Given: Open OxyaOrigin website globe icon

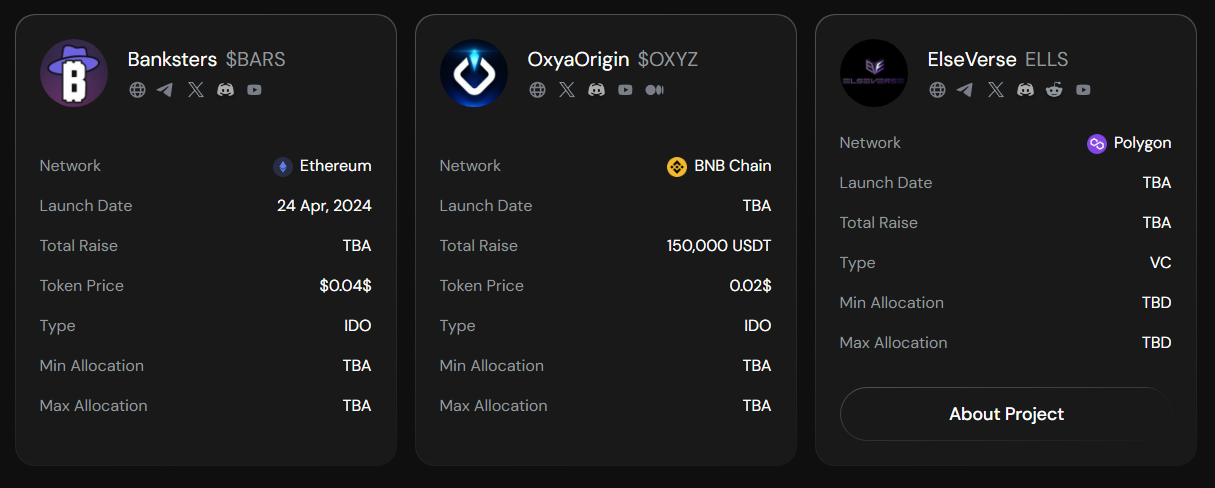Looking at the screenshot, I should (538, 90).
